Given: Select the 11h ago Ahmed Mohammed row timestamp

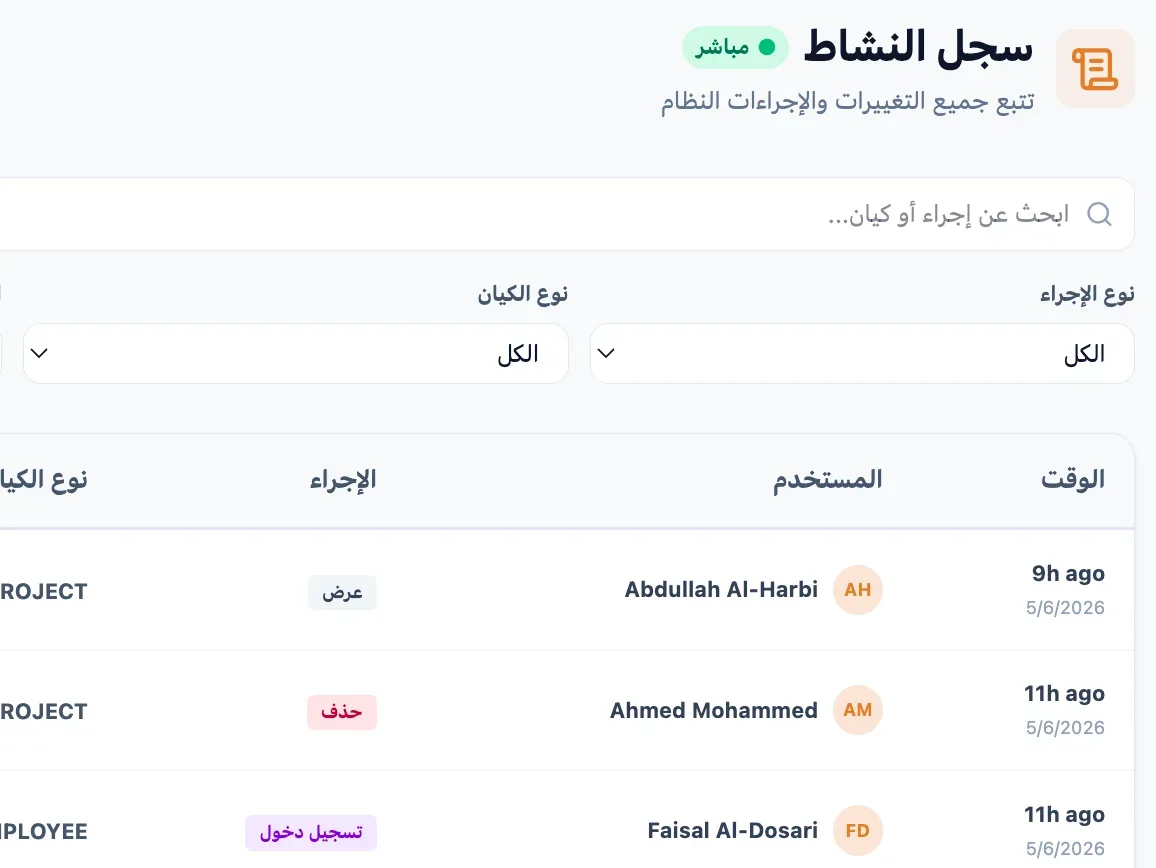Looking at the screenshot, I should coord(1065,694).
